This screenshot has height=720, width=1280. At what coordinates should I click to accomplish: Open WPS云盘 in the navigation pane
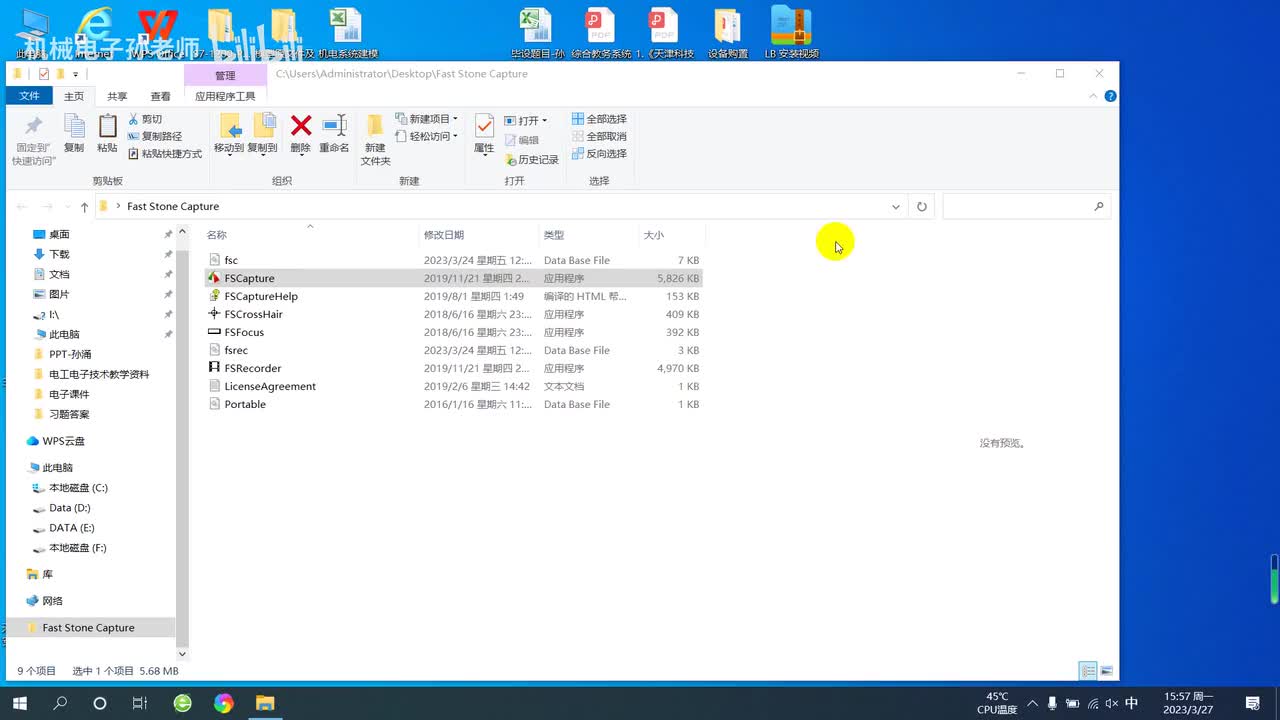click(63, 441)
